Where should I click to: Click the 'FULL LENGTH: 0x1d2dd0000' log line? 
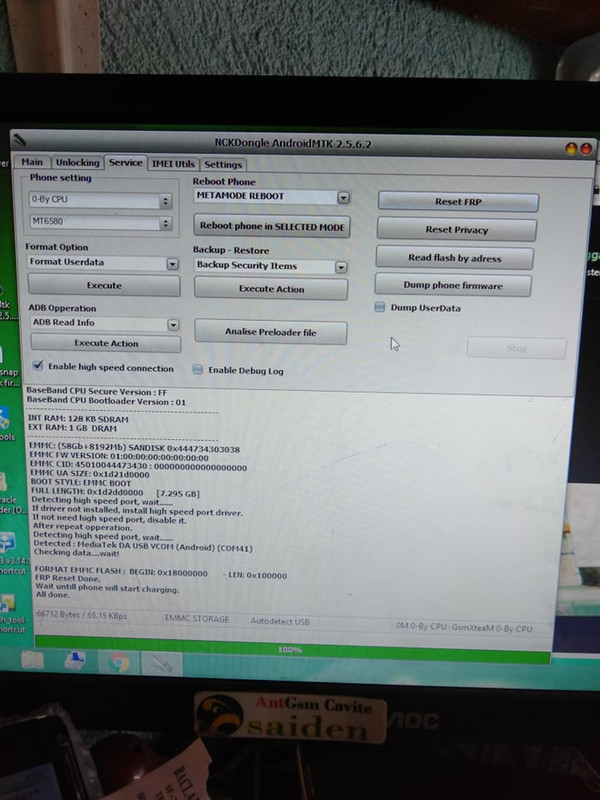(115, 493)
